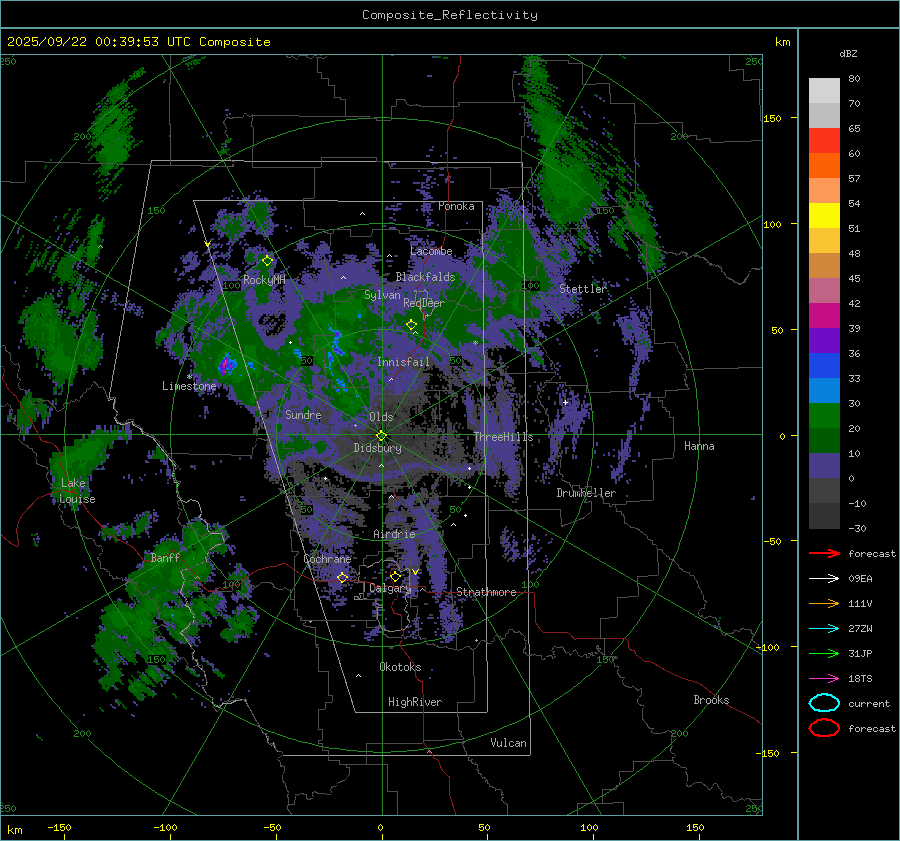Click the Strathmore city label on map
Viewport: 900px width, 841px height.
pos(486,592)
